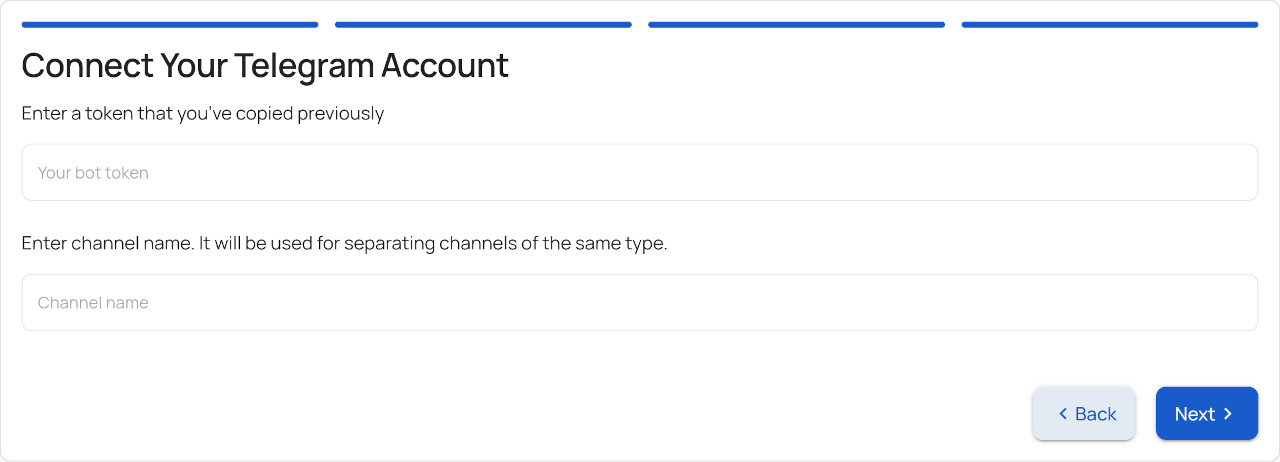
Task: Click the "Enter a token" instruction text
Action: 203,114
